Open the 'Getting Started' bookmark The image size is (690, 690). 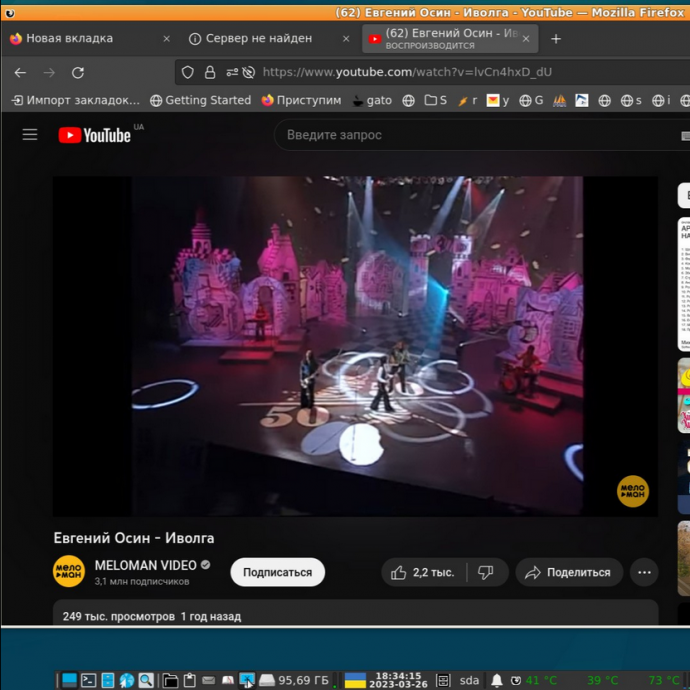pyautogui.click(x=200, y=100)
